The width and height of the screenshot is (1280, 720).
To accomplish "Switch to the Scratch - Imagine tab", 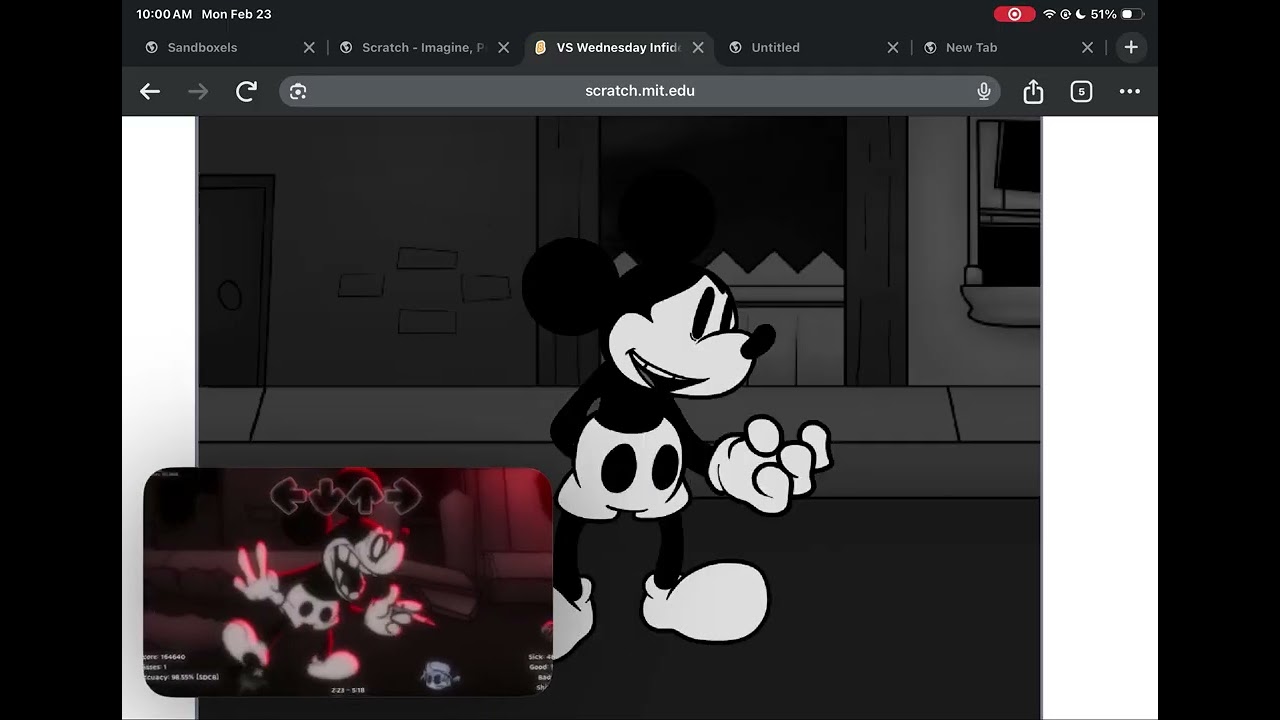I will pyautogui.click(x=425, y=47).
